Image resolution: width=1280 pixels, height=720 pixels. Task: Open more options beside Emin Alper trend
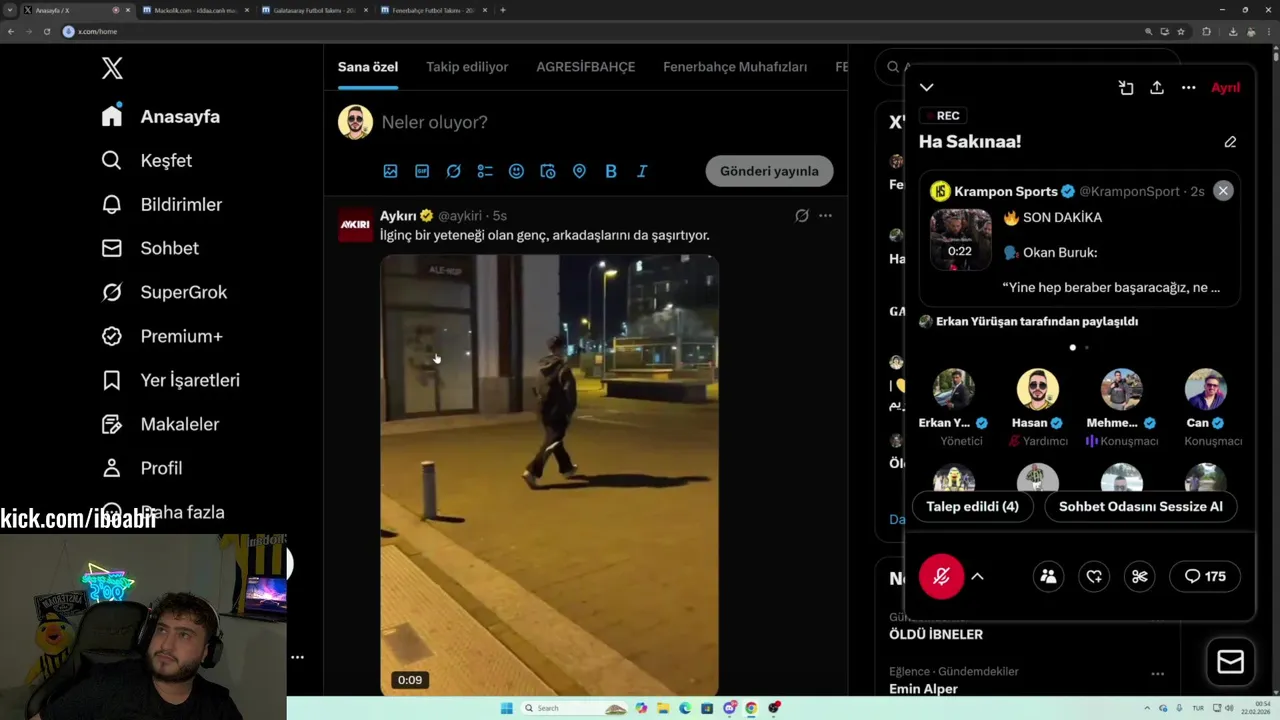click(1157, 674)
